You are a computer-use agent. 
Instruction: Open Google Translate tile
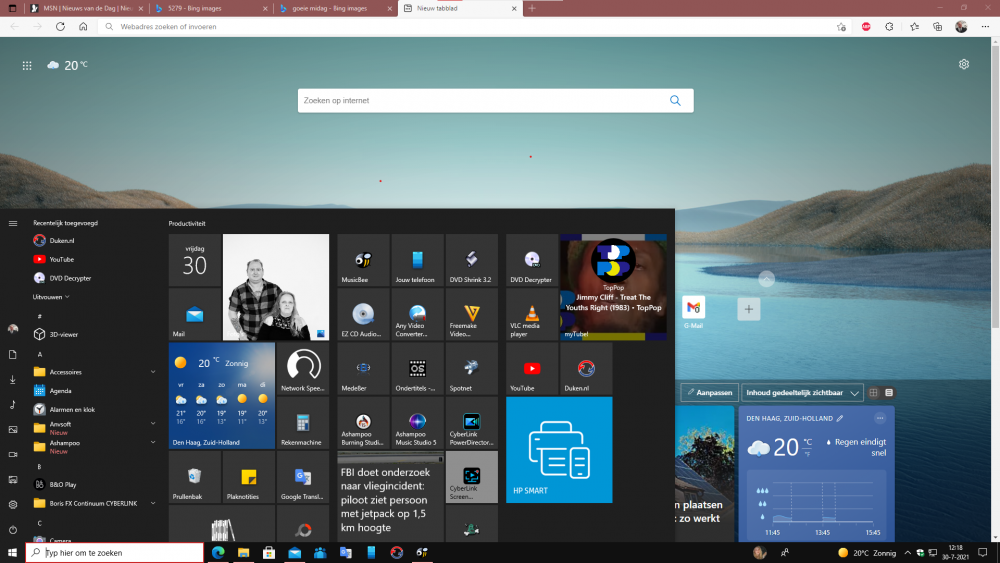[302, 477]
